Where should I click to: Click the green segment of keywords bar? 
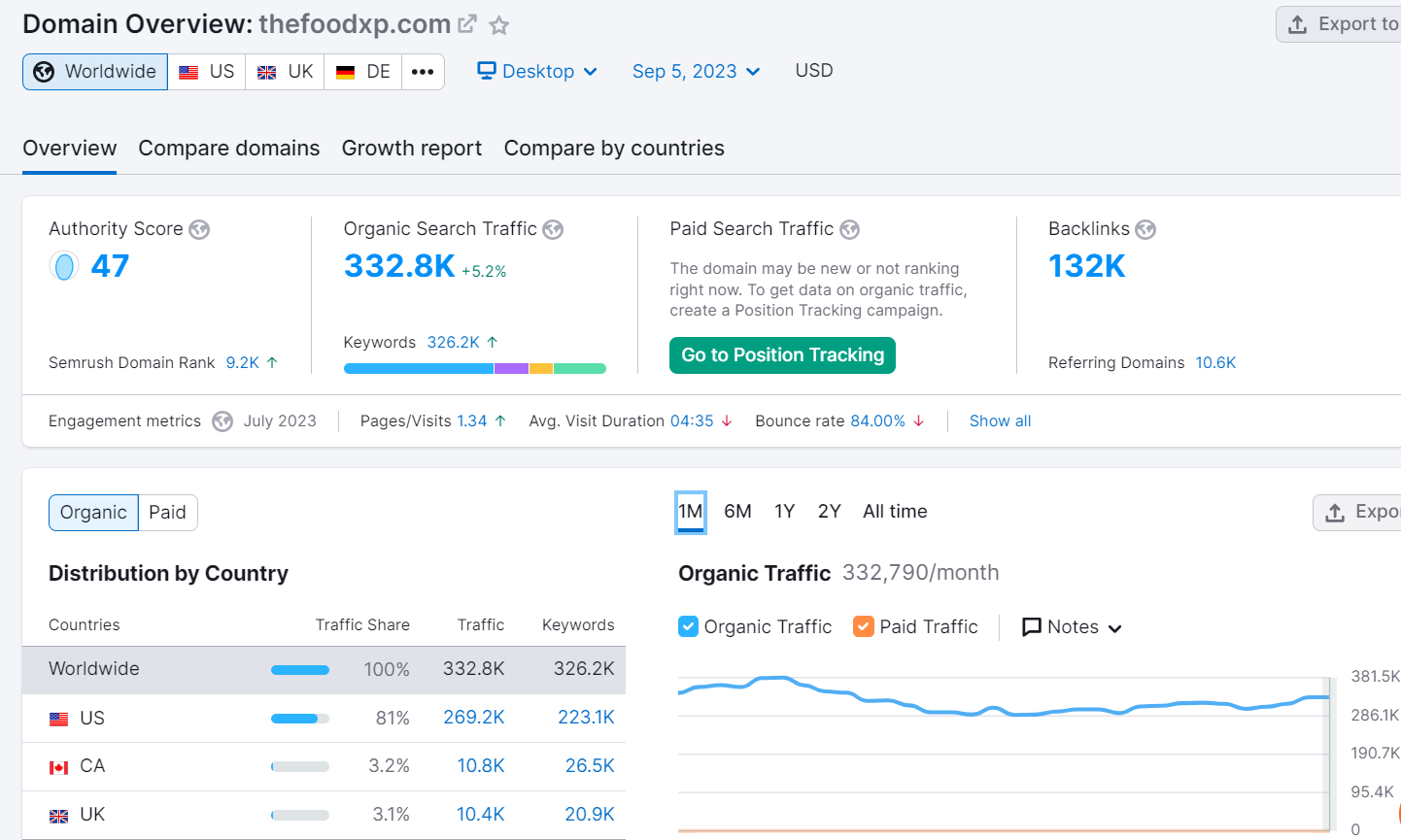[x=580, y=369]
